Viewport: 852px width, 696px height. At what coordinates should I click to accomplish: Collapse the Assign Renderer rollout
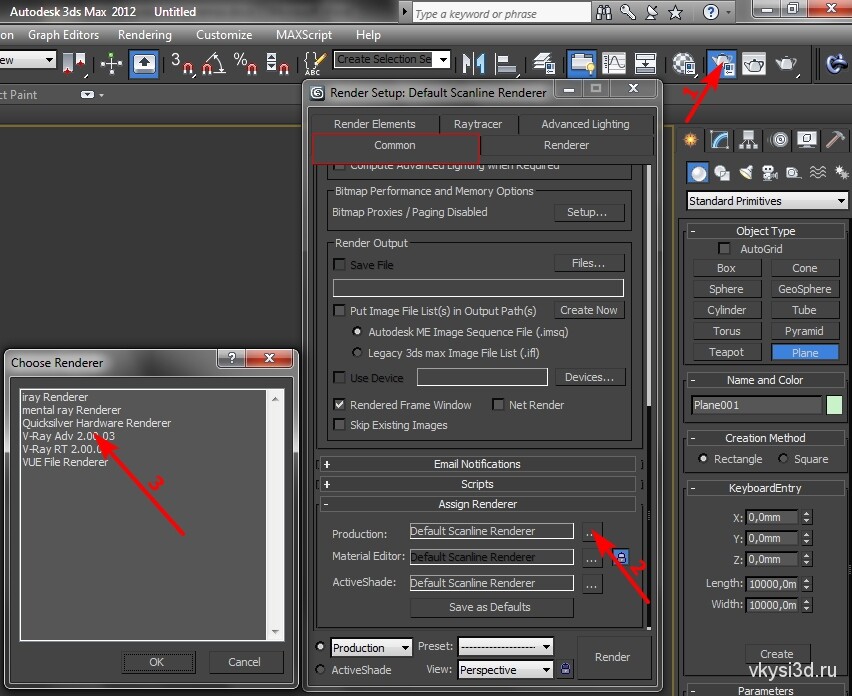(477, 504)
